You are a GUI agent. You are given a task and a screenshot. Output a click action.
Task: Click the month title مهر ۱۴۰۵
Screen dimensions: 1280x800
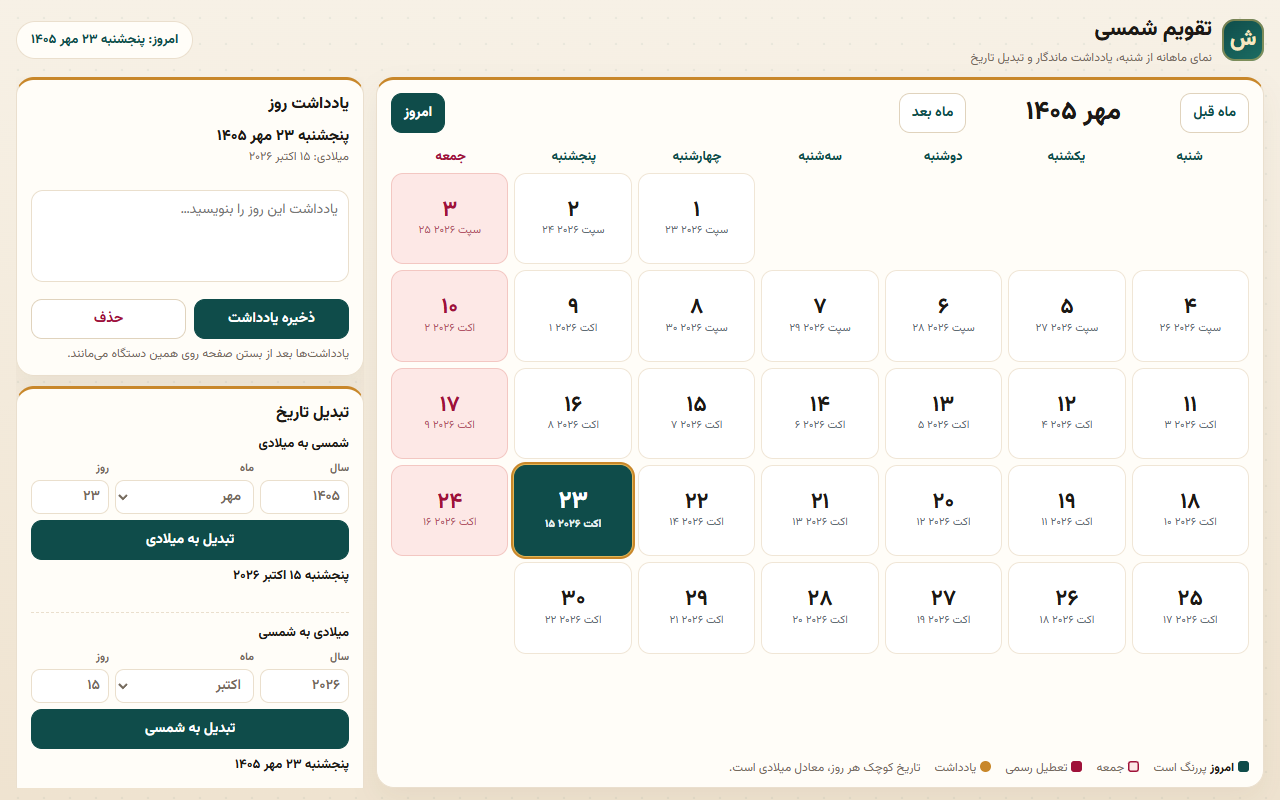(1073, 112)
